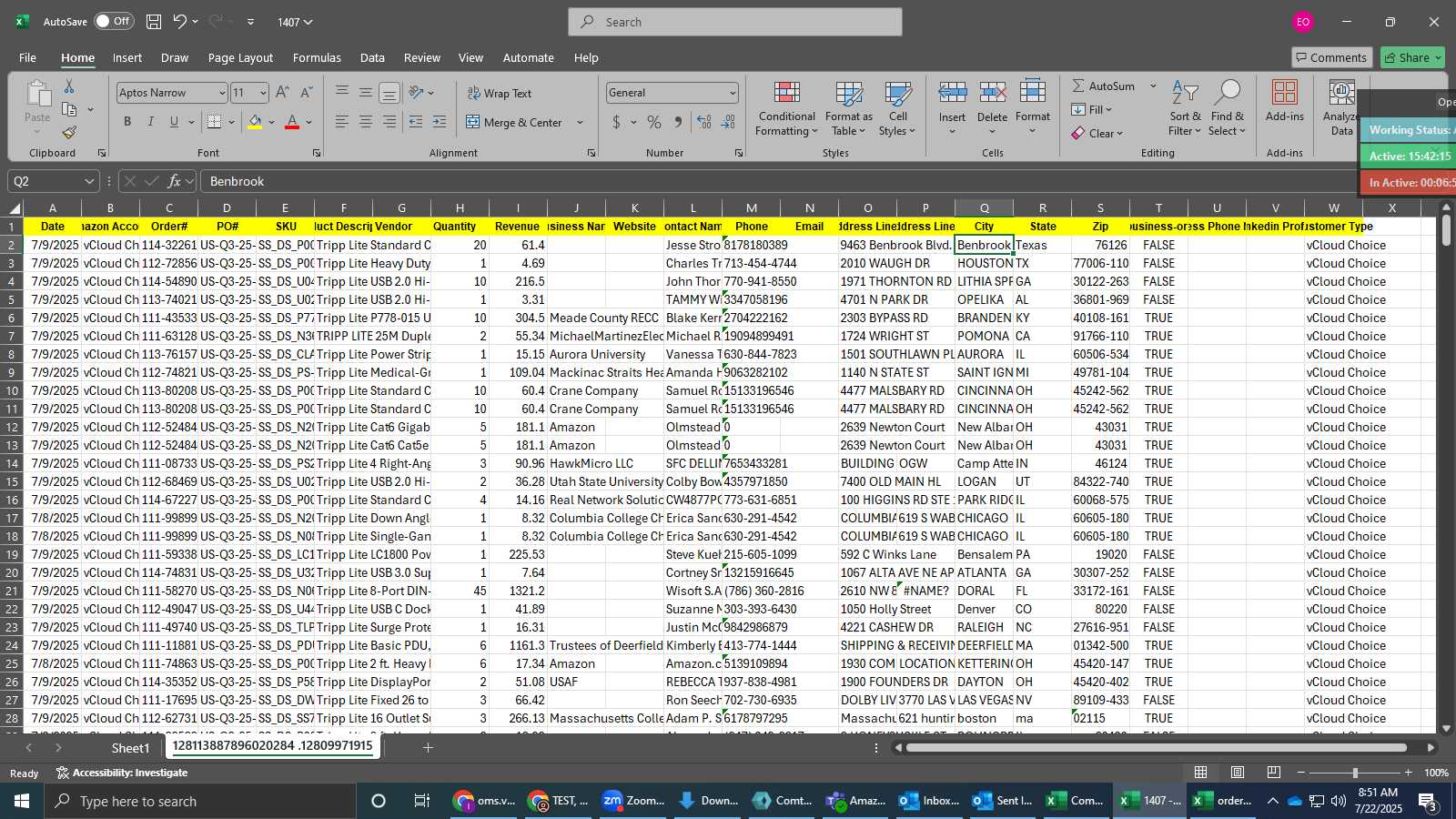Switch to Page Break Preview icon
The width and height of the screenshot is (1456, 819).
point(1274,773)
